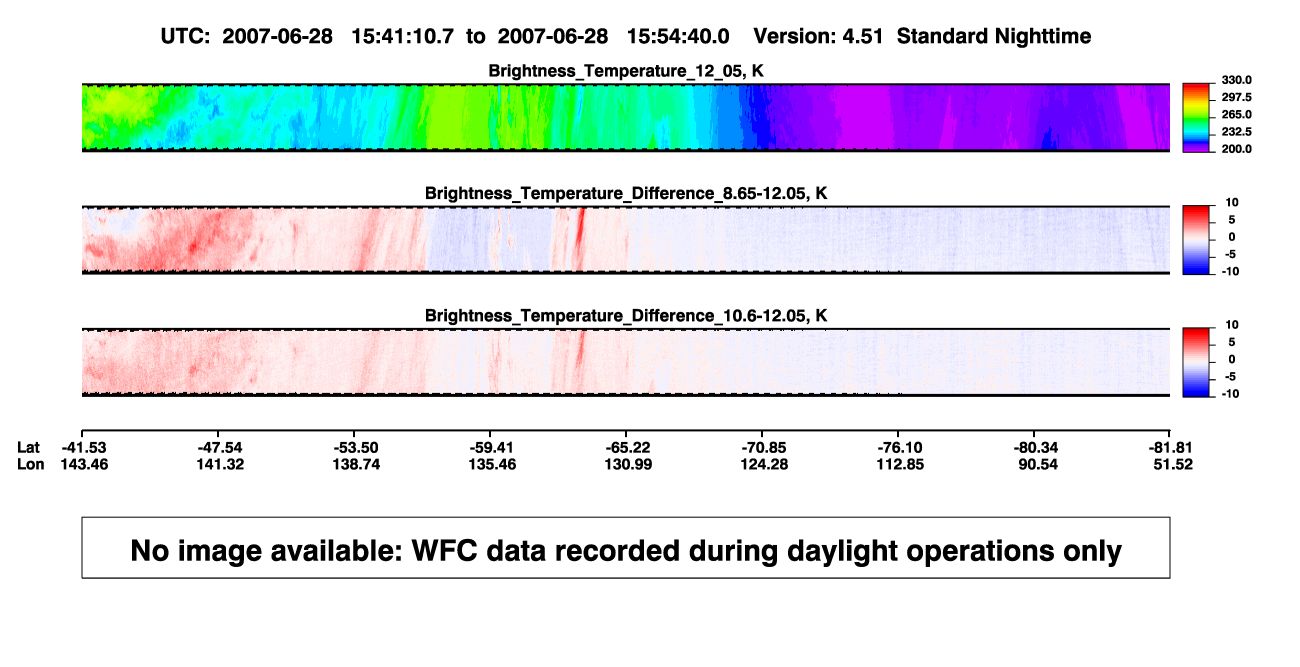
Task: Click latitude tick value -80.34
Action: 1035,447
